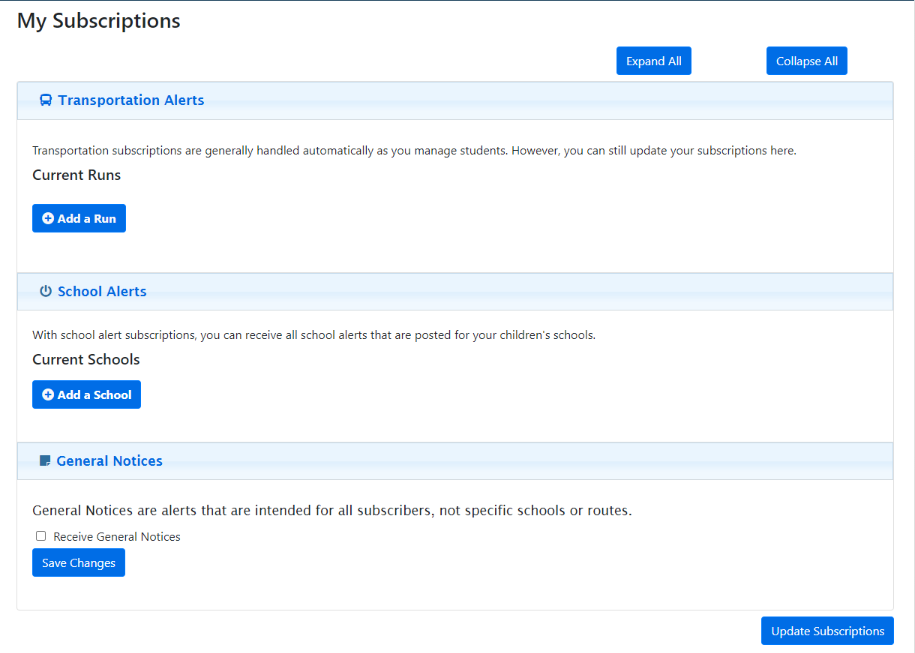Viewport: 915px width, 653px height.
Task: Click the Expand All button
Action: (654, 61)
